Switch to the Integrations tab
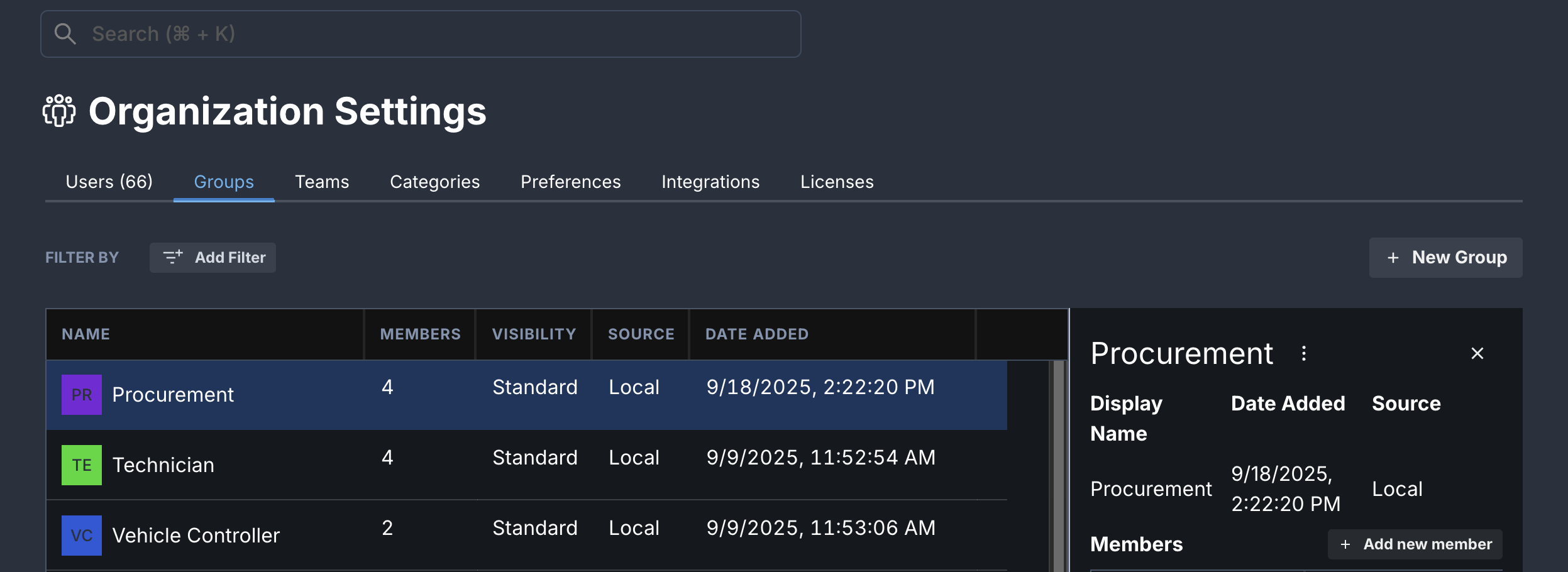This screenshot has width=1568, height=572. coord(710,182)
